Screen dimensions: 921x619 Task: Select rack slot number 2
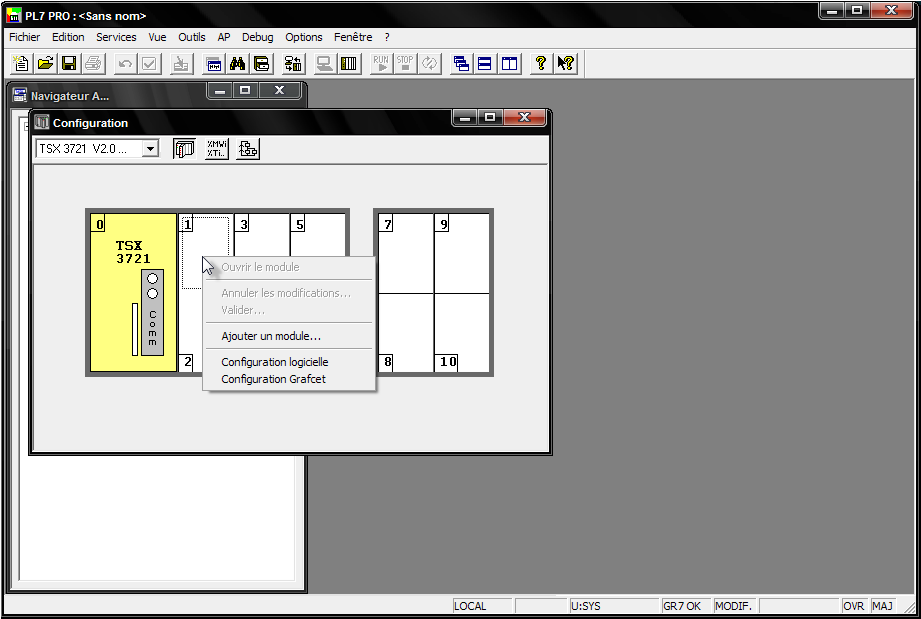point(190,332)
